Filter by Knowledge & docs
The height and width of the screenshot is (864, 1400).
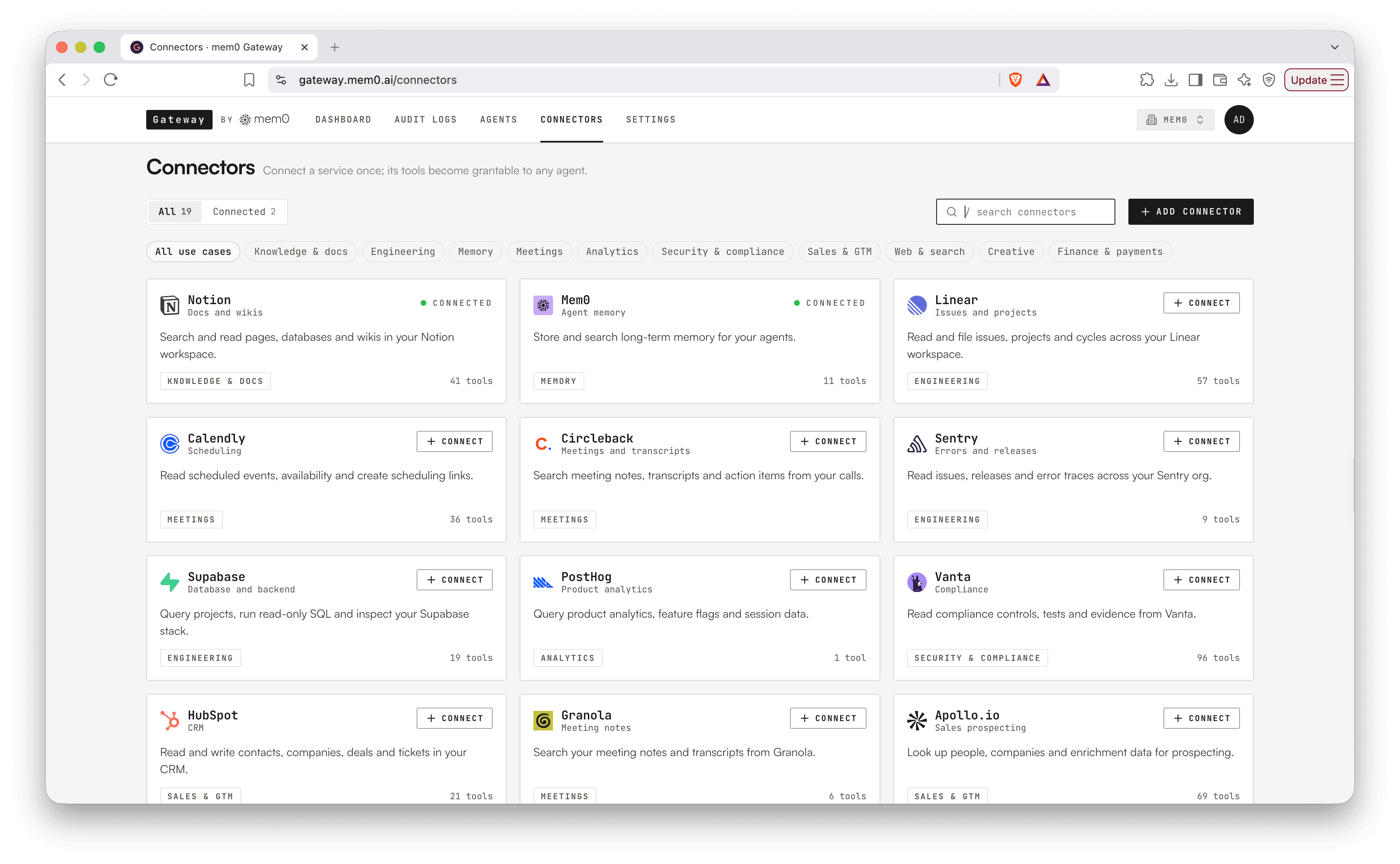[x=301, y=252]
